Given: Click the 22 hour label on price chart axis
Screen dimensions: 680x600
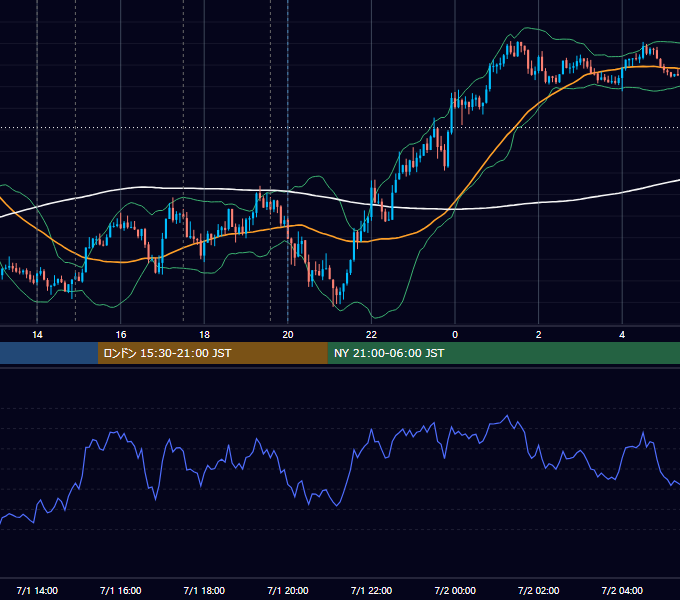Looking at the screenshot, I should 372,335.
